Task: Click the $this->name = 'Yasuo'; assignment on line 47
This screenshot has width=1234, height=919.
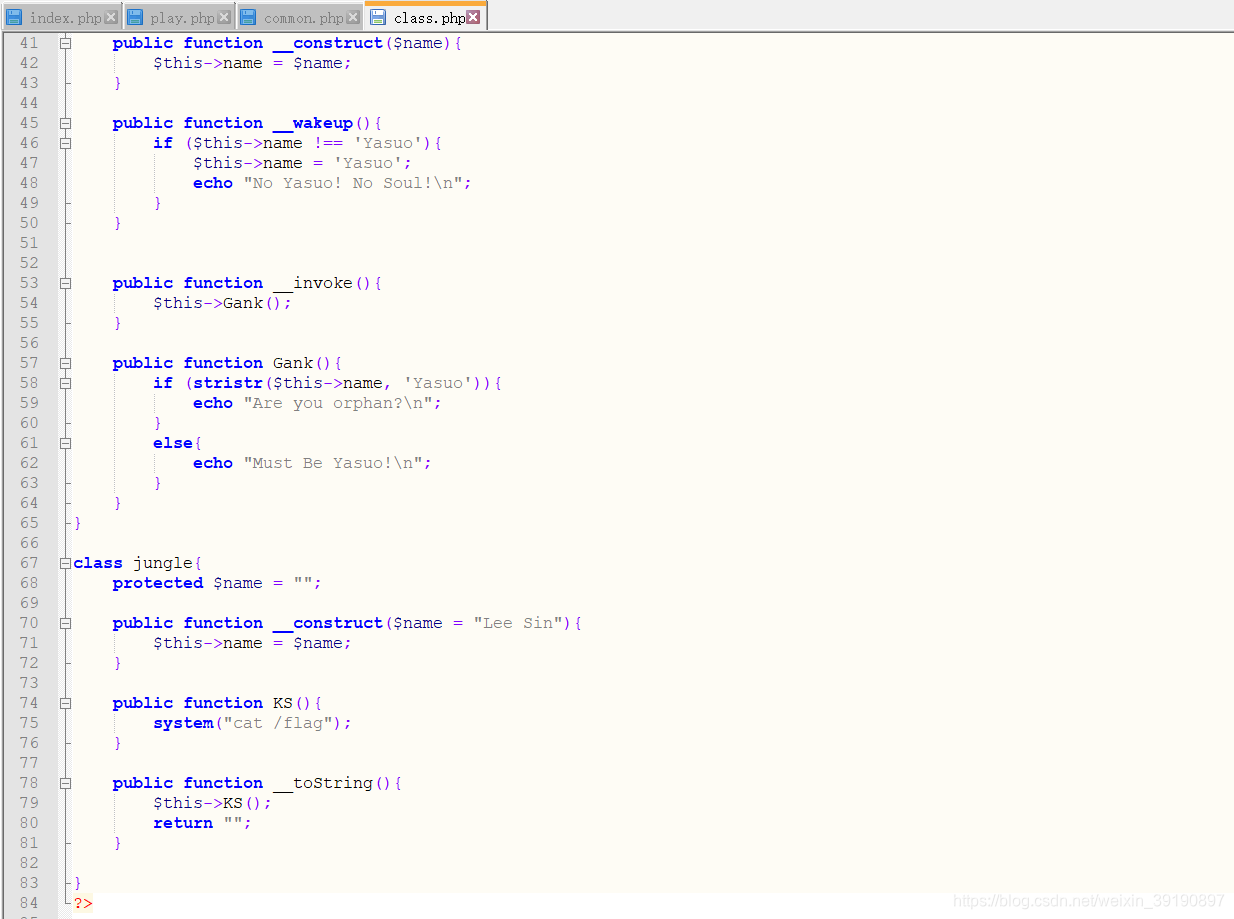Action: click(x=302, y=163)
